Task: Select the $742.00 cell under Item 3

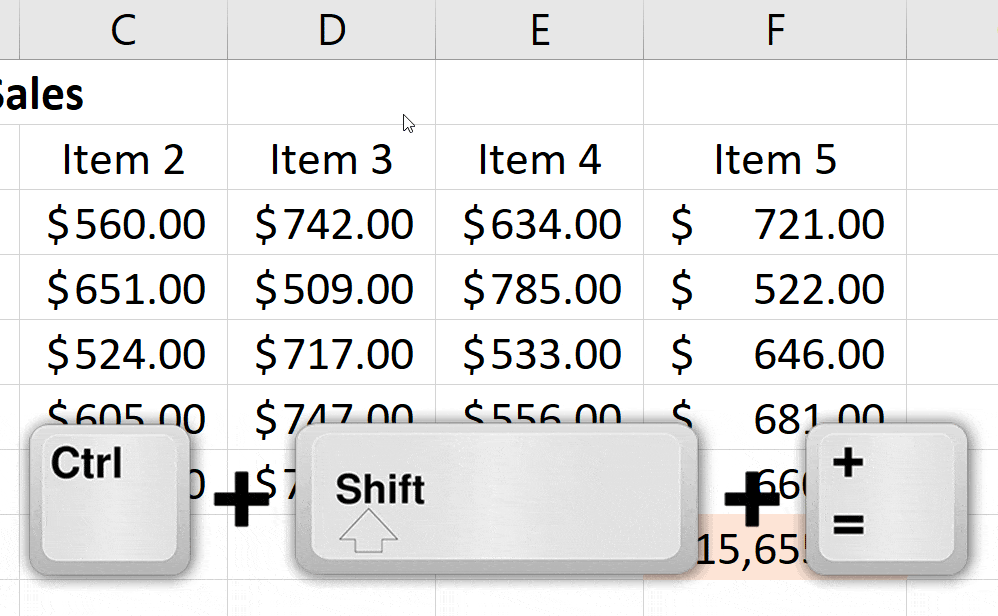Action: point(331,224)
